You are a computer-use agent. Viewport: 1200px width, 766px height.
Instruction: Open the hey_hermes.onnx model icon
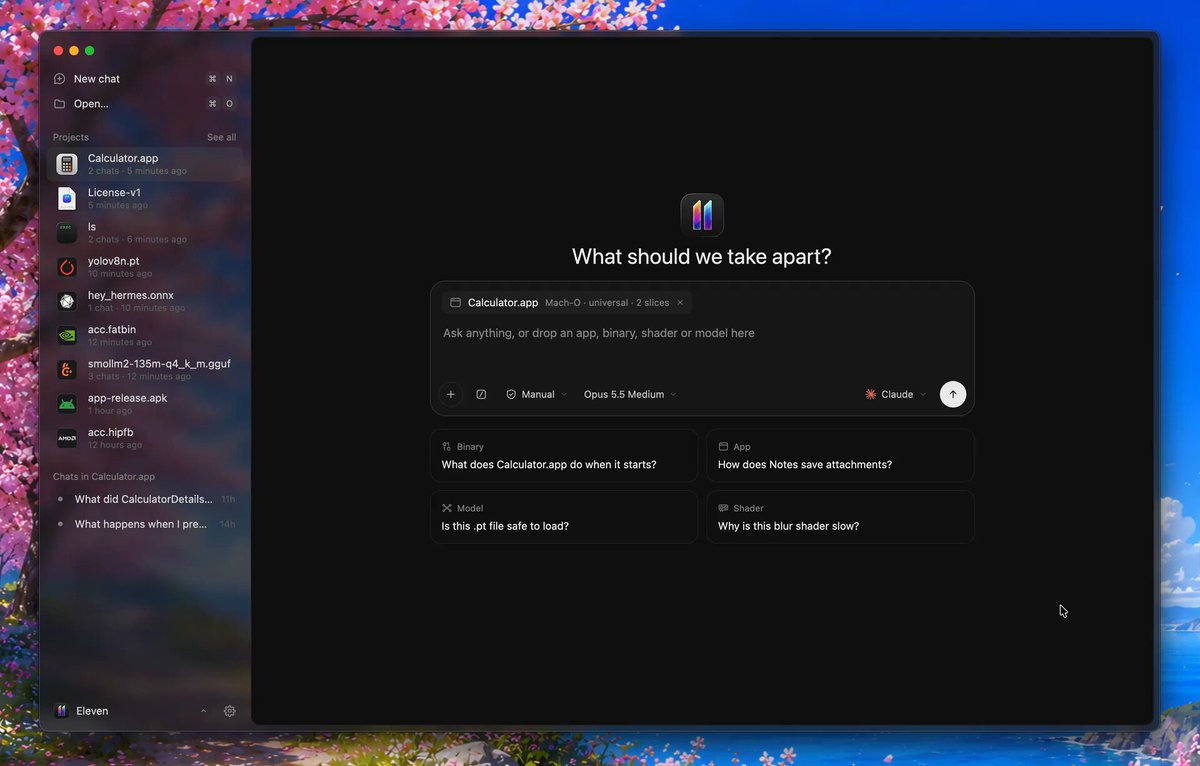(x=67, y=301)
